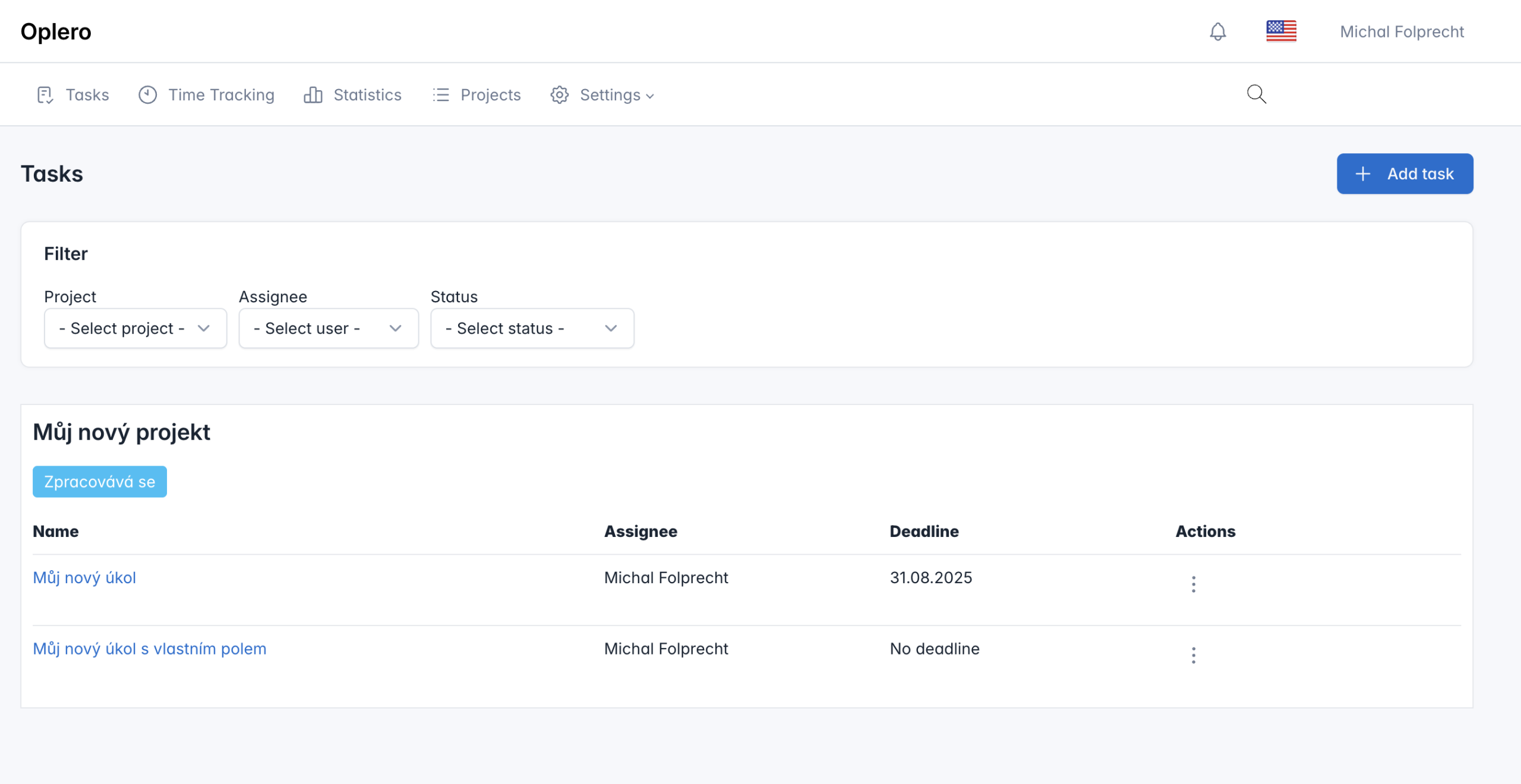Image resolution: width=1521 pixels, height=784 pixels.
Task: Click the Zpracovává se status badge
Action: point(100,482)
